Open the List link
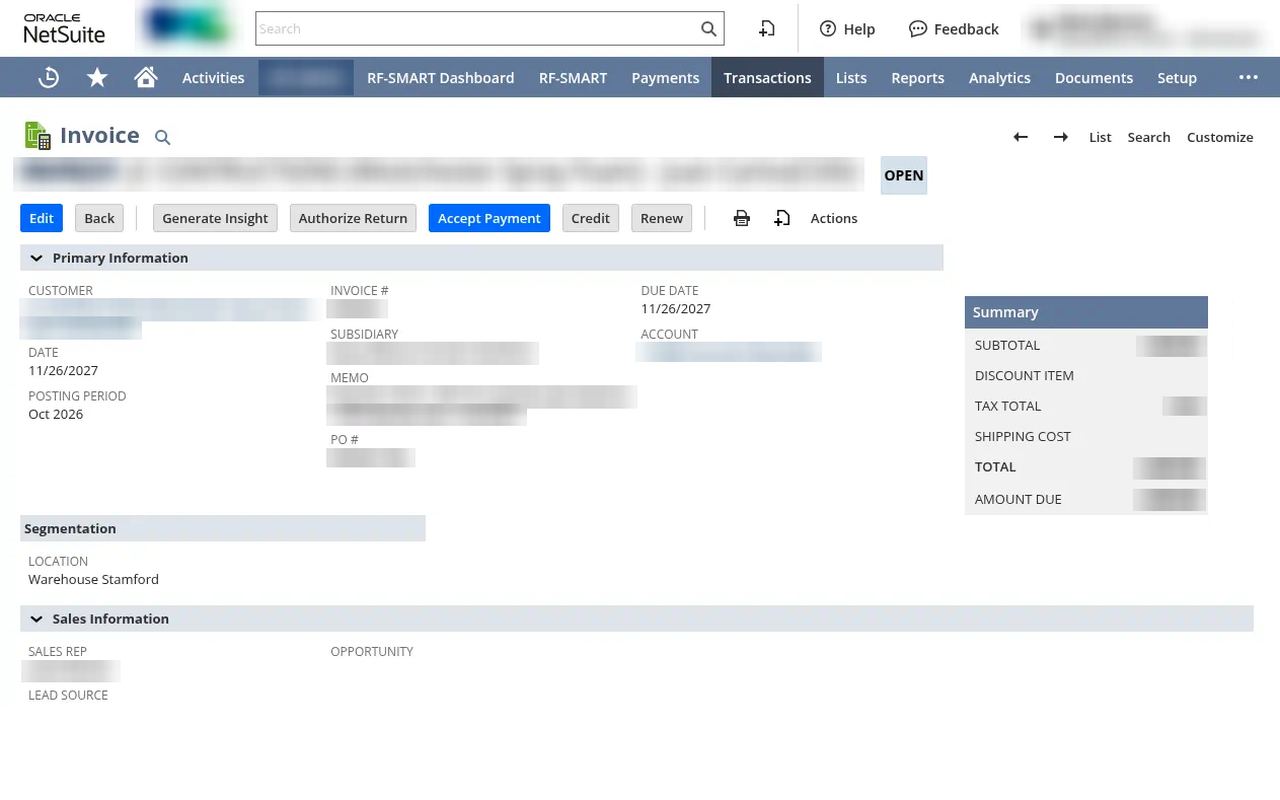The width and height of the screenshot is (1280, 800). [x=1100, y=137]
